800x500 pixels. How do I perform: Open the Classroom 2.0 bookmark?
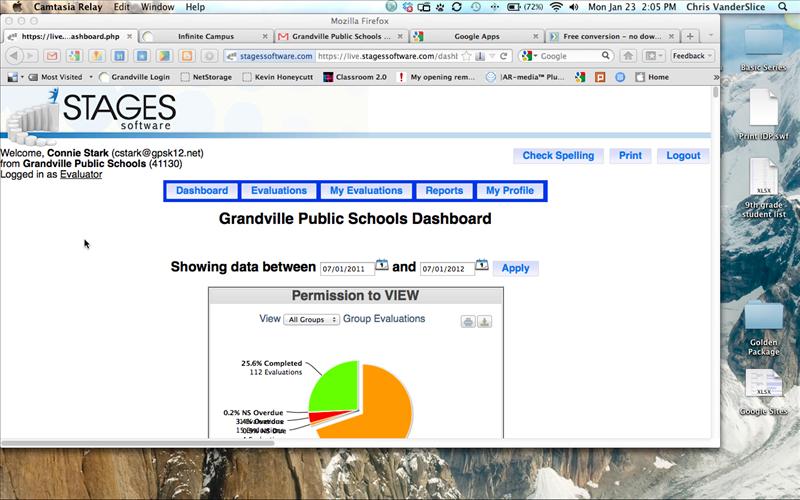pos(355,77)
